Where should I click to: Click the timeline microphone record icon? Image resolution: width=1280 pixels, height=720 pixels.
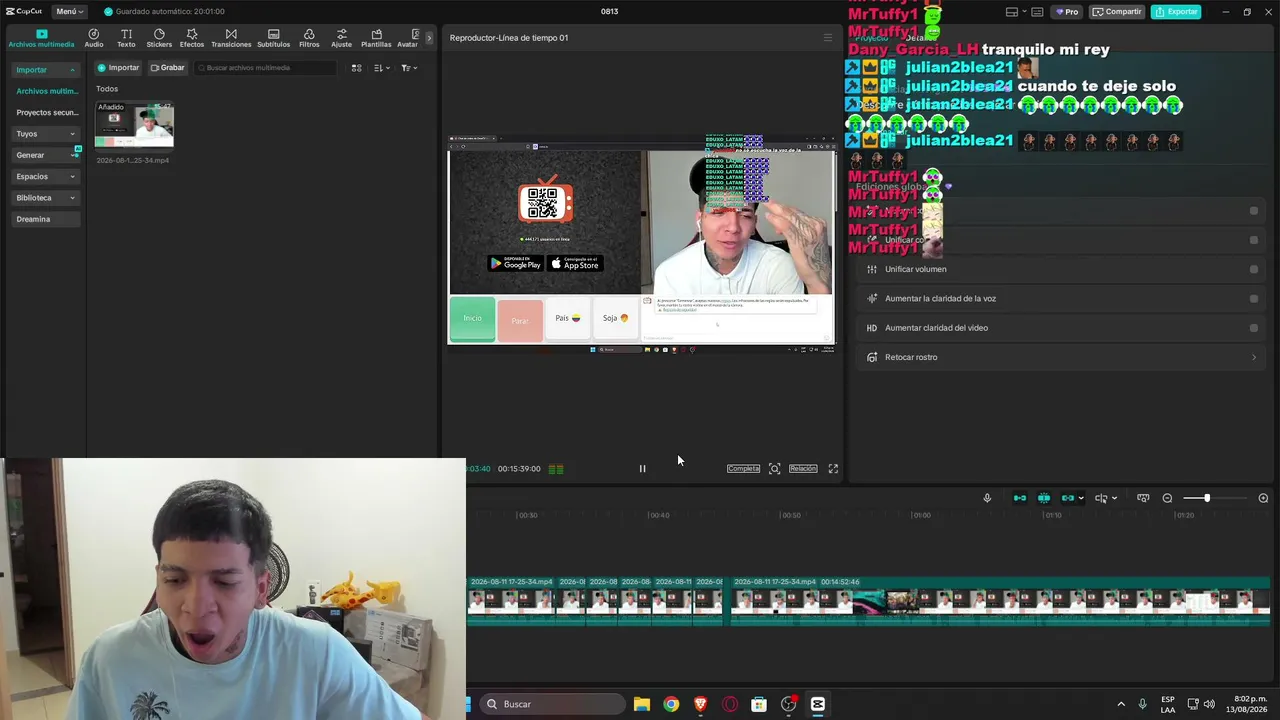point(987,498)
